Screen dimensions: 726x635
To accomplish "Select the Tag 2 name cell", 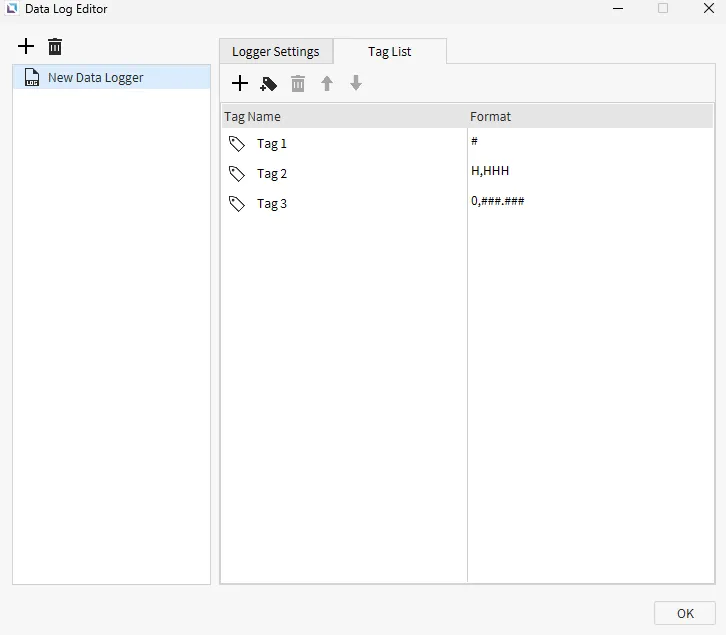I will pyautogui.click(x=272, y=174).
